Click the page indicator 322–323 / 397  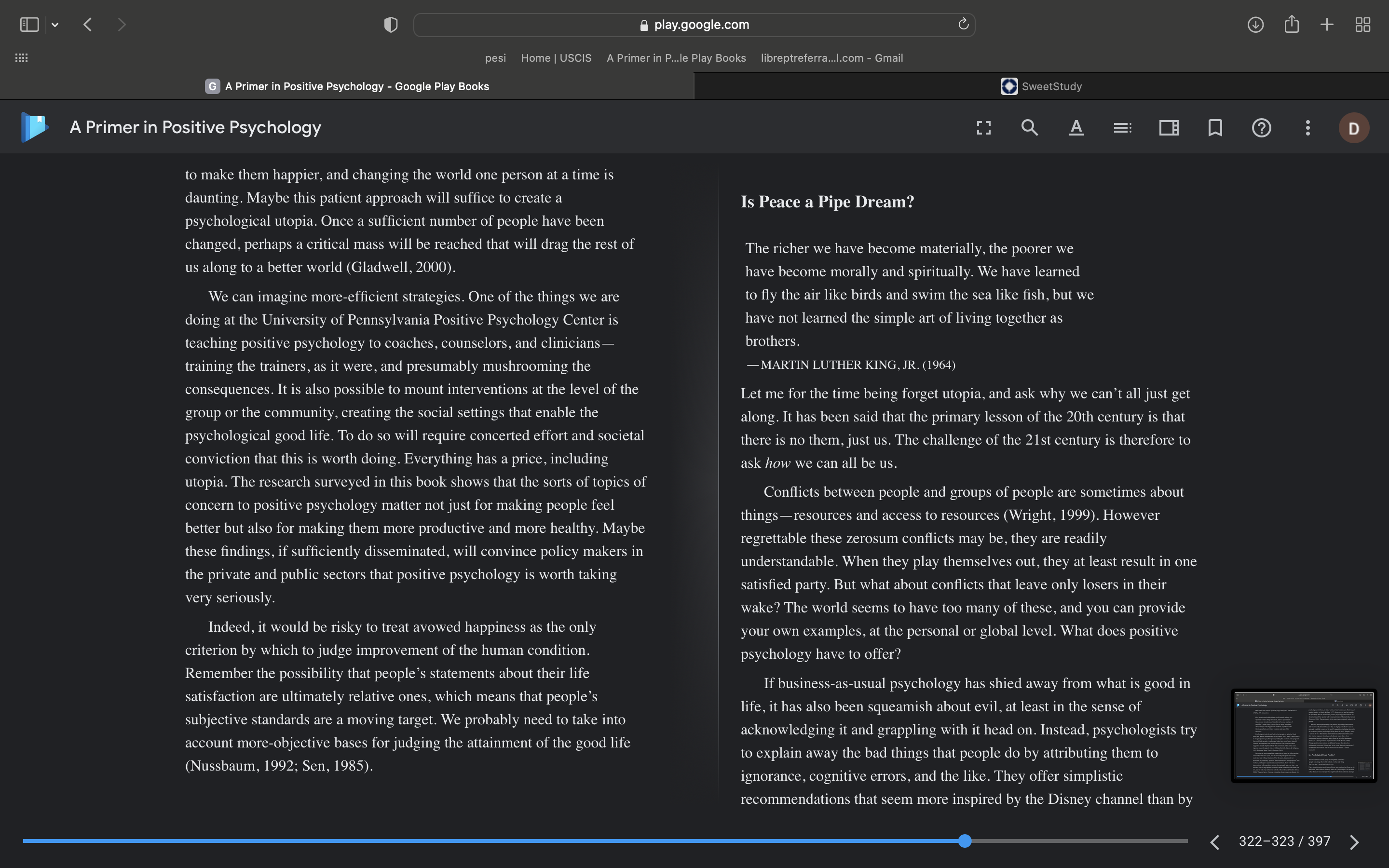click(1284, 841)
